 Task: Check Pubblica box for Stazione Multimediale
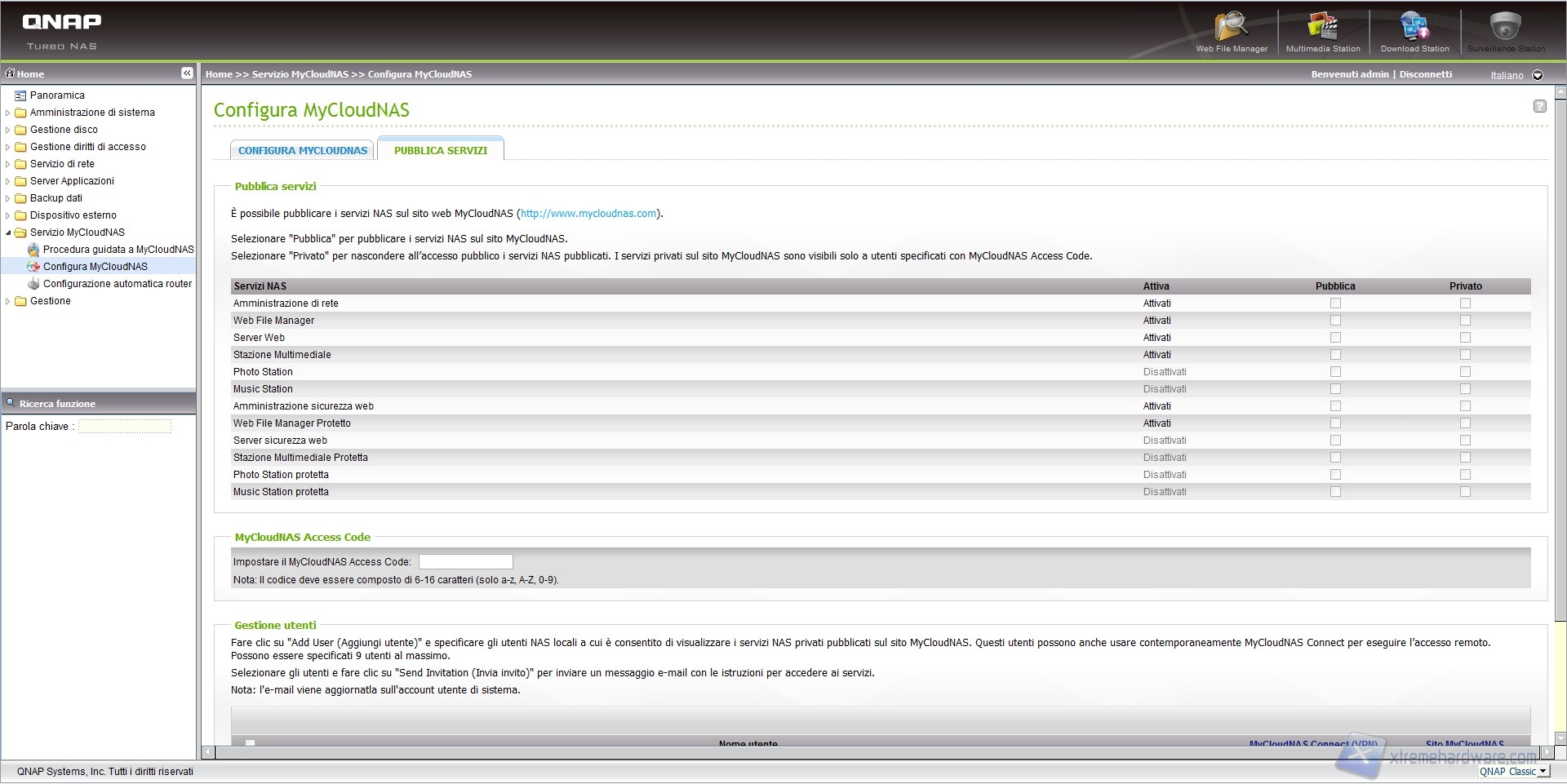pos(1335,355)
